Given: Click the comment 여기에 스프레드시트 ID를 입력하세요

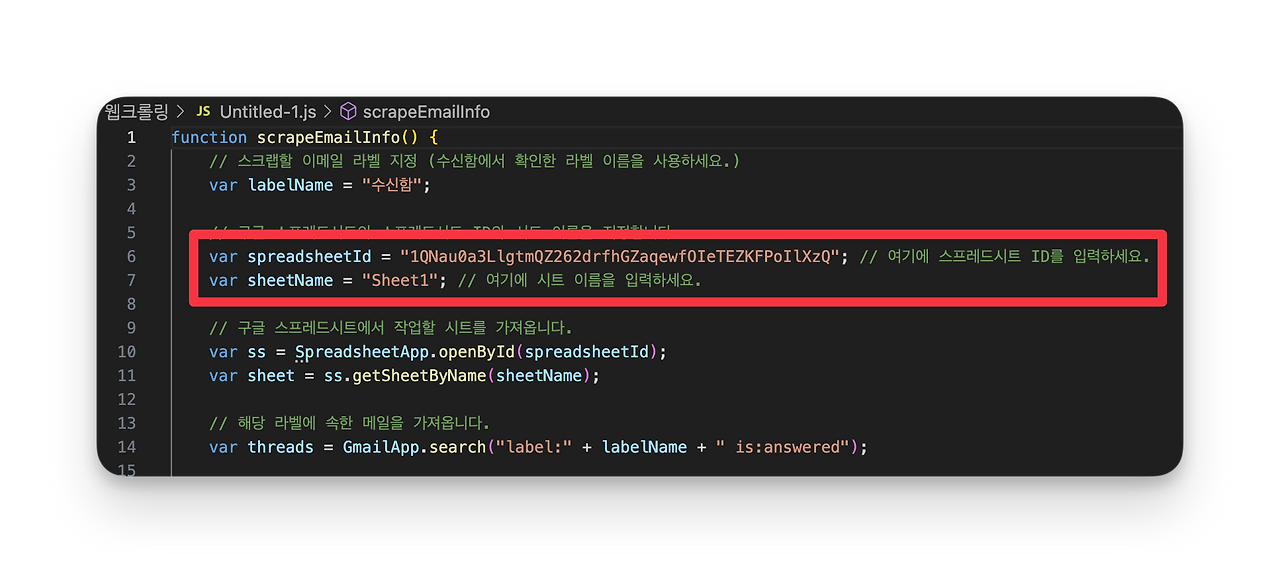Looking at the screenshot, I should [1004, 257].
